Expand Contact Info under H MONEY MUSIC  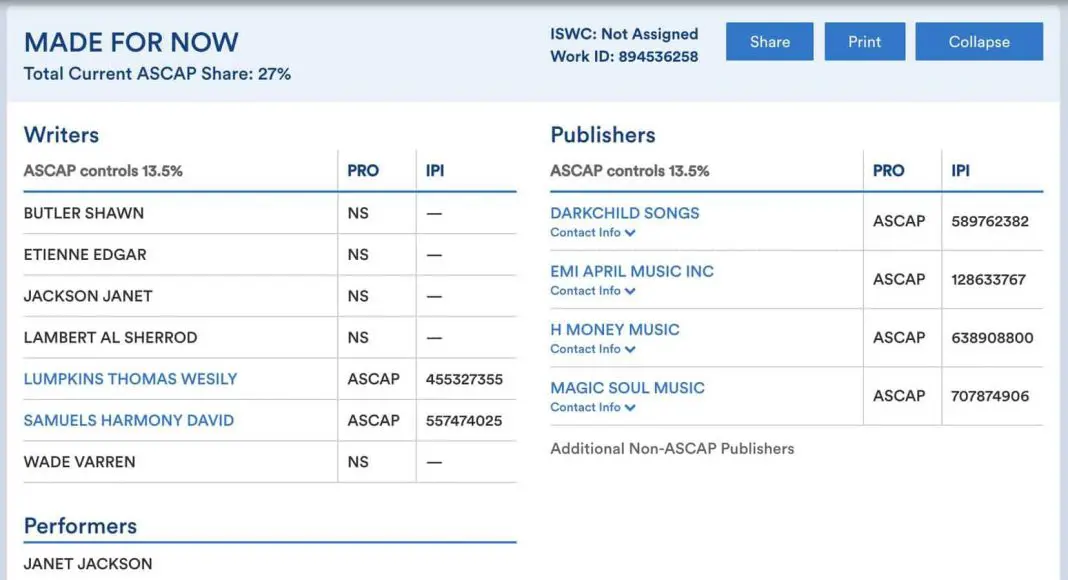coord(593,349)
